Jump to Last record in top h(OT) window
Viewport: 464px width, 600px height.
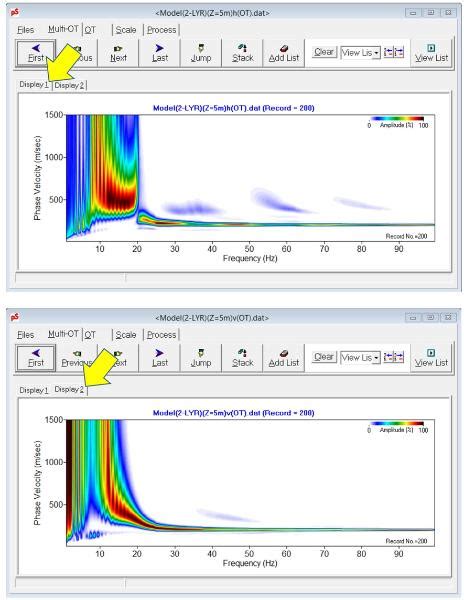tap(160, 53)
